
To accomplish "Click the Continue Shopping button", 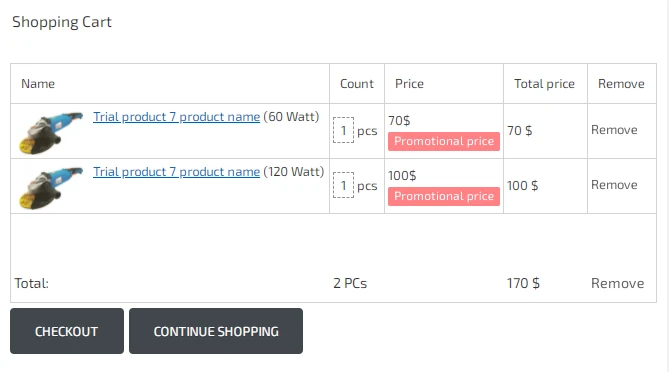I will point(216,331).
